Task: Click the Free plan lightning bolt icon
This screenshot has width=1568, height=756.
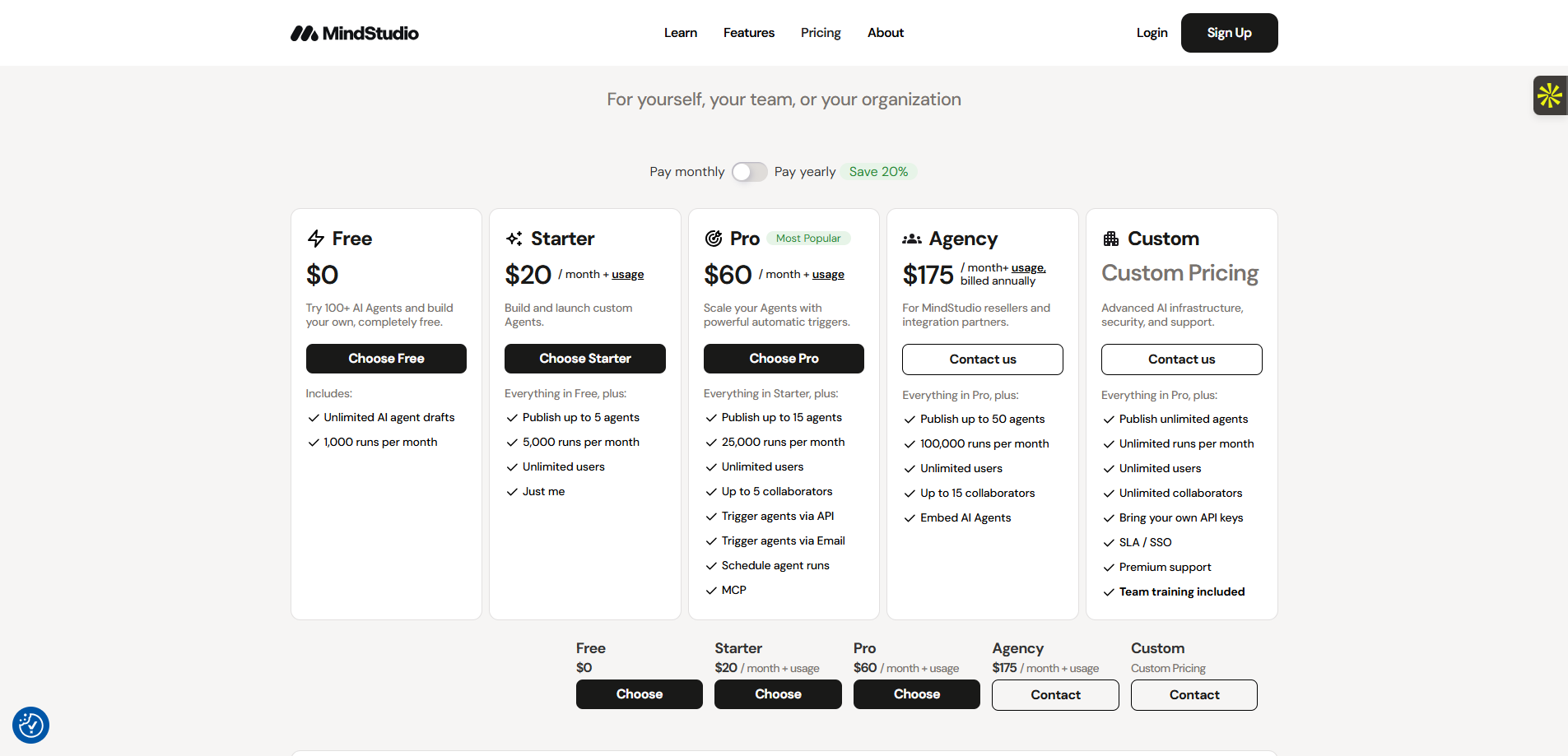Action: coord(316,239)
